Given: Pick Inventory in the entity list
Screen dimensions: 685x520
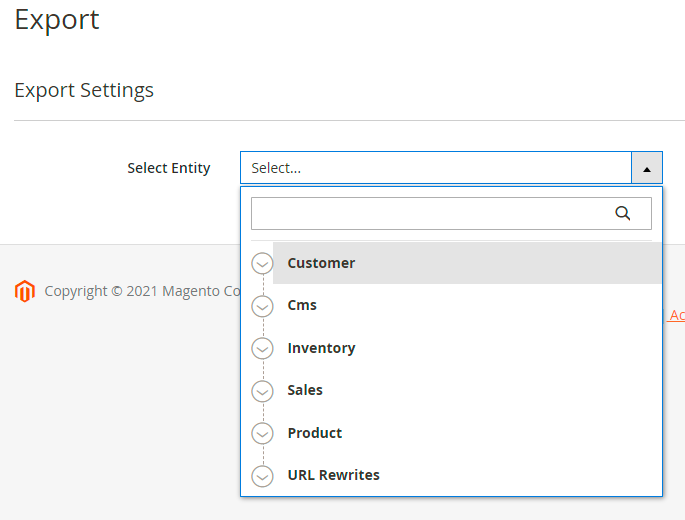Looking at the screenshot, I should click(x=321, y=348).
